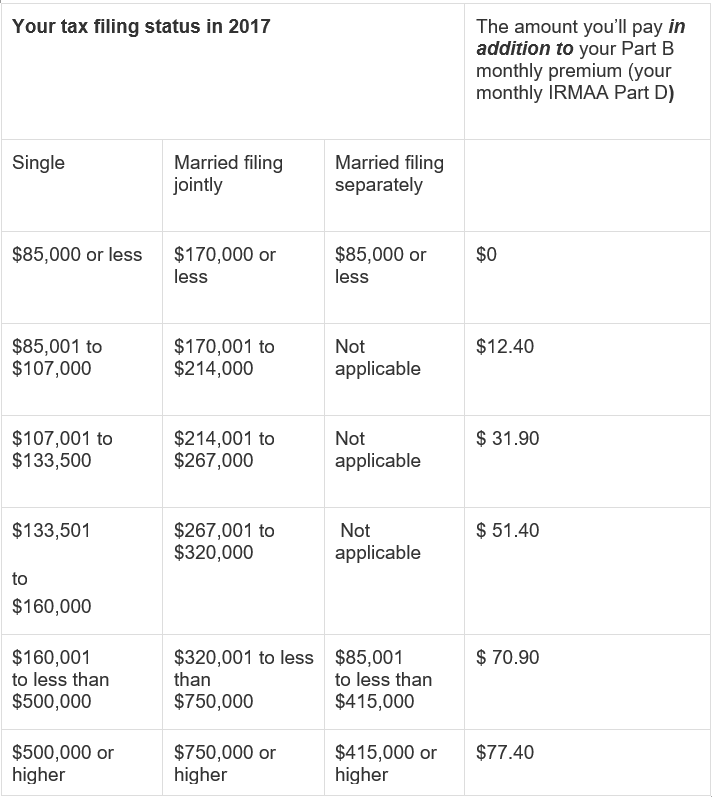Click the $ 31.90 amount cell
712x797 pixels.
508,439
